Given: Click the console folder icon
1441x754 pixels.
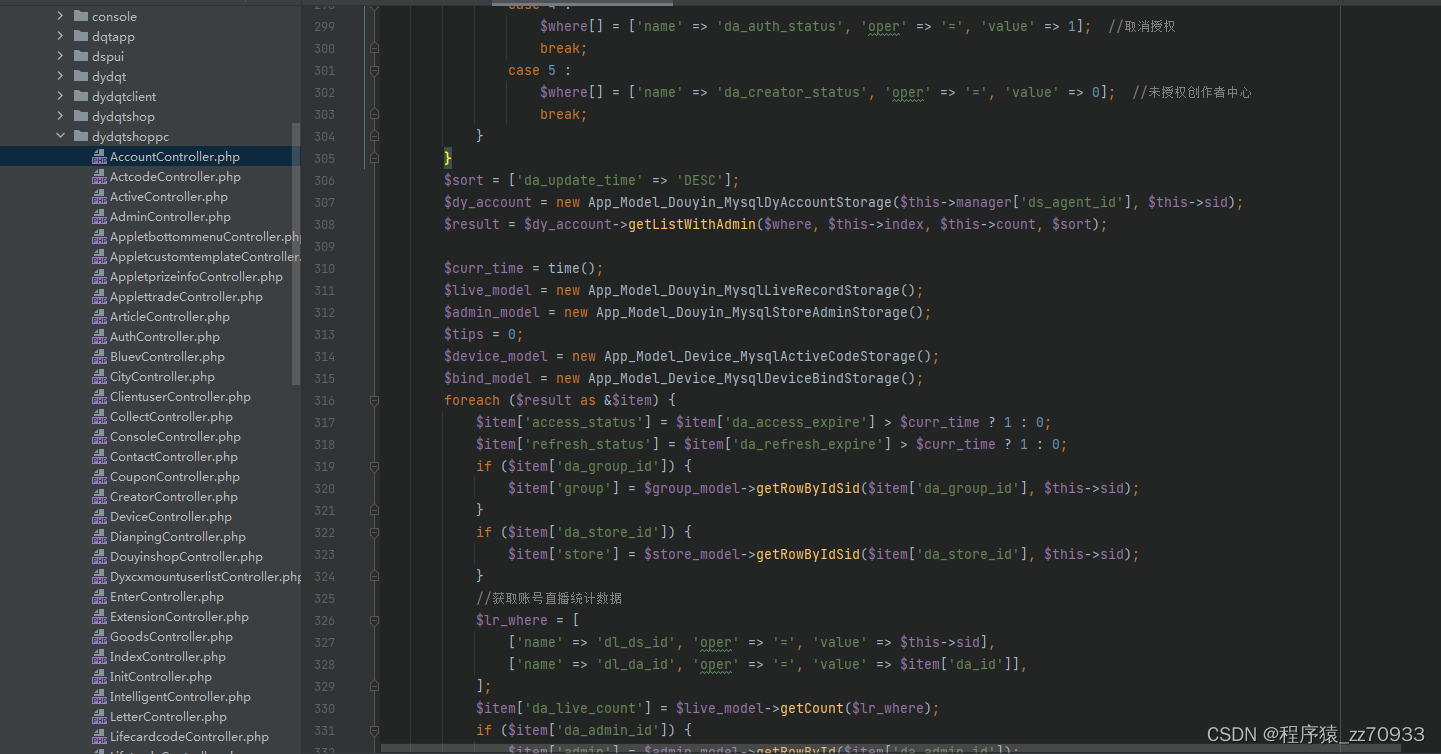Looking at the screenshot, I should (x=81, y=16).
